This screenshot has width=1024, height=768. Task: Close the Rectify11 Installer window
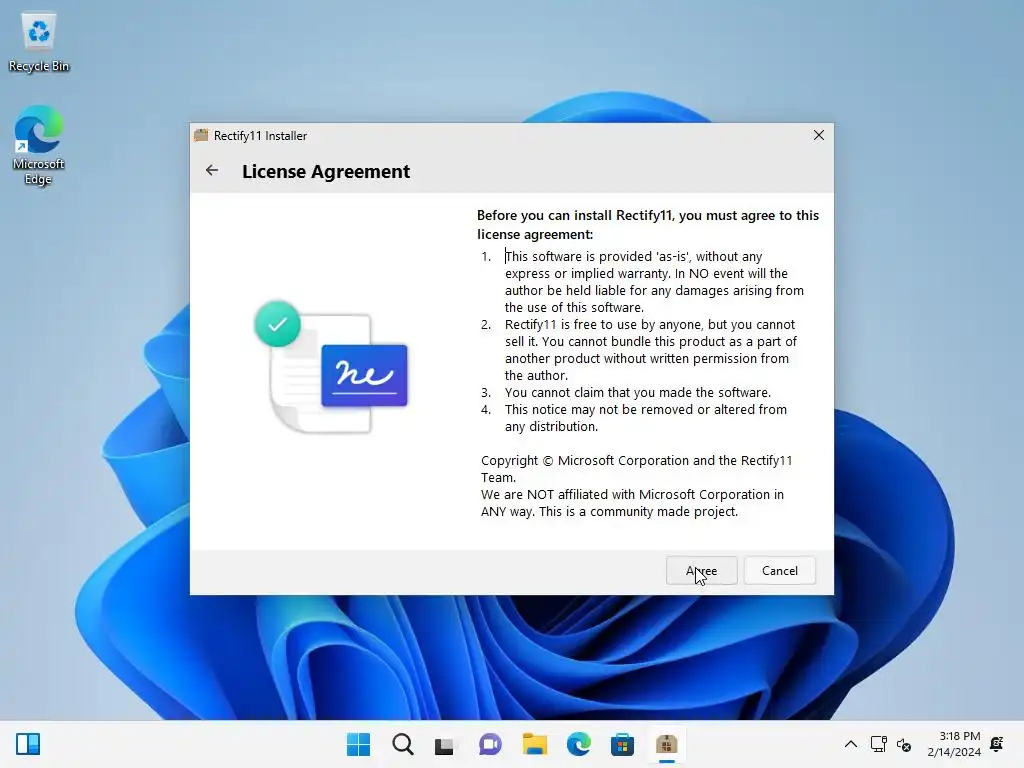(818, 135)
